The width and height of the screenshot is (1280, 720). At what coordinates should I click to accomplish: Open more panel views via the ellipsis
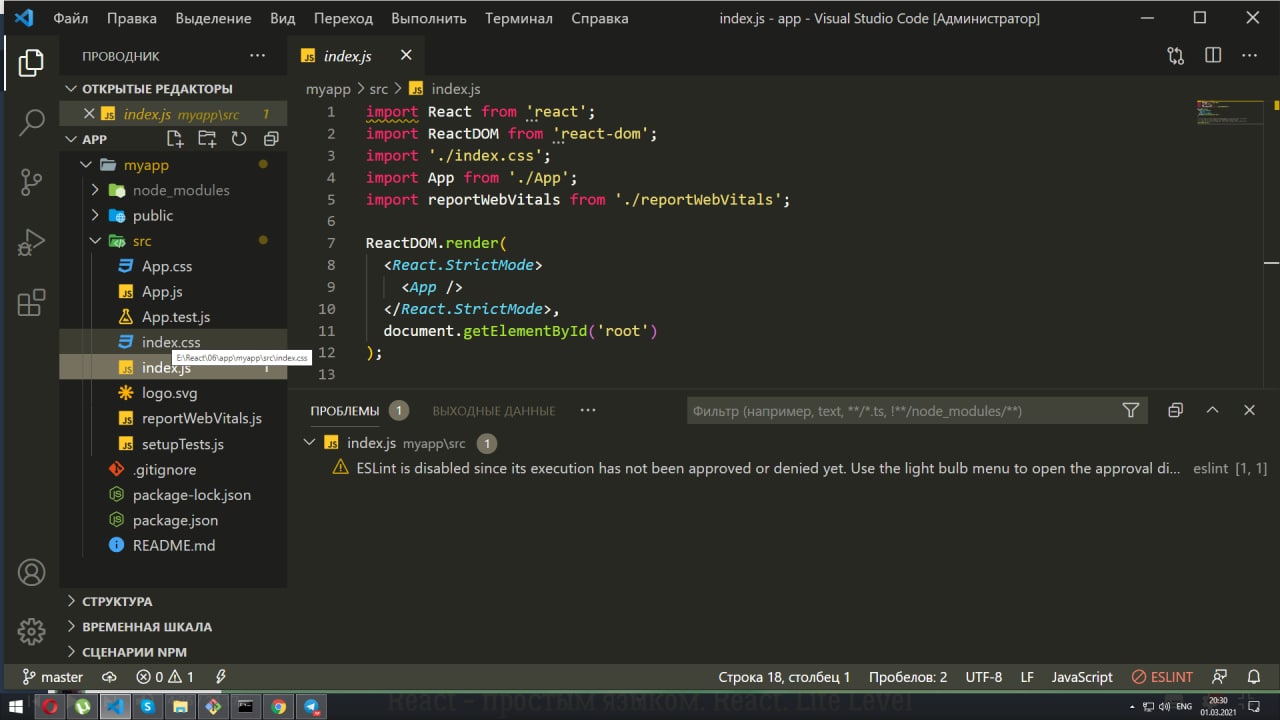pos(588,410)
